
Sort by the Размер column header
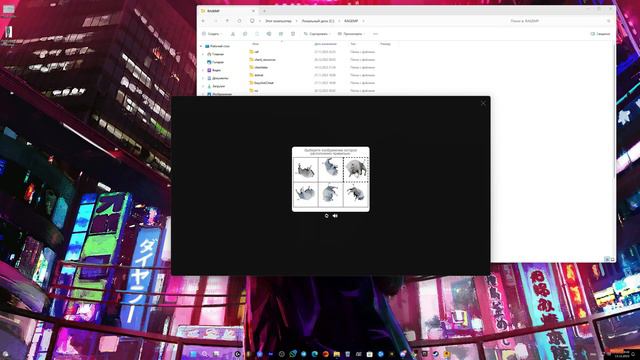[385, 44]
